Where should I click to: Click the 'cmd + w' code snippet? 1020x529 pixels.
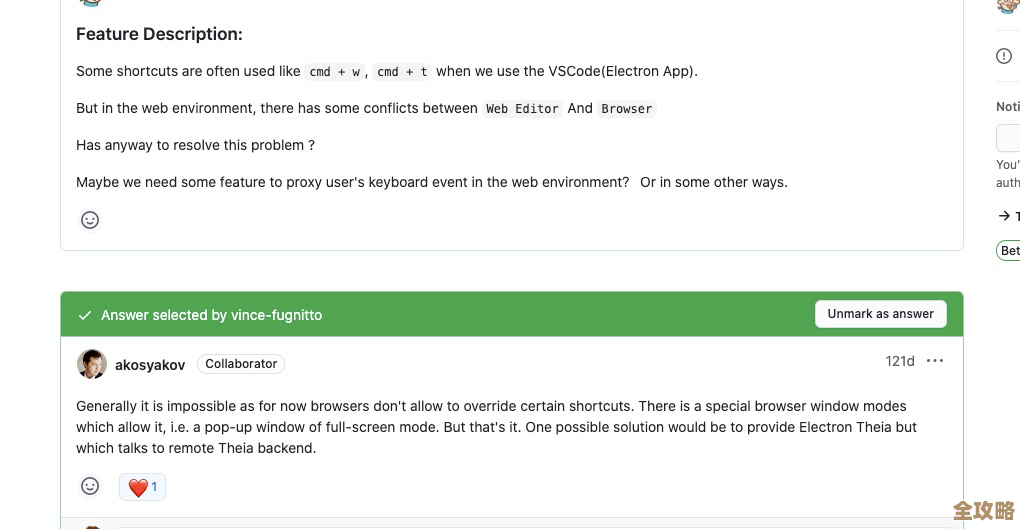[334, 72]
